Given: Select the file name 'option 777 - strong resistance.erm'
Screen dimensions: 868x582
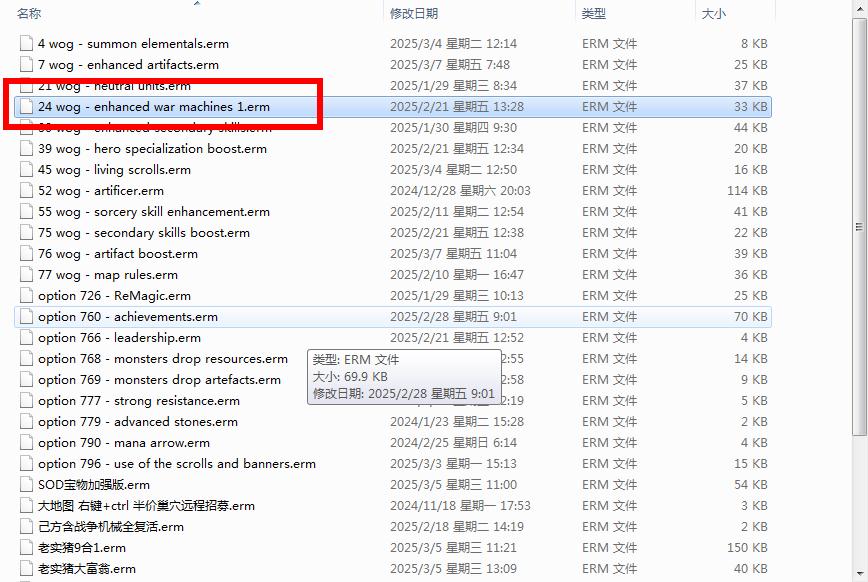Looking at the screenshot, I should (x=139, y=401).
